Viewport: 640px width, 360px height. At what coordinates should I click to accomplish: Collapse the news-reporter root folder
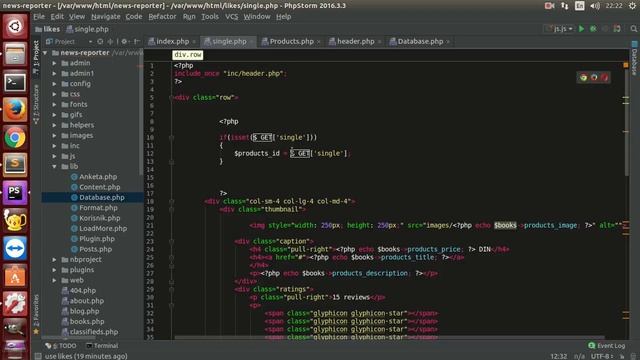(x=45, y=53)
